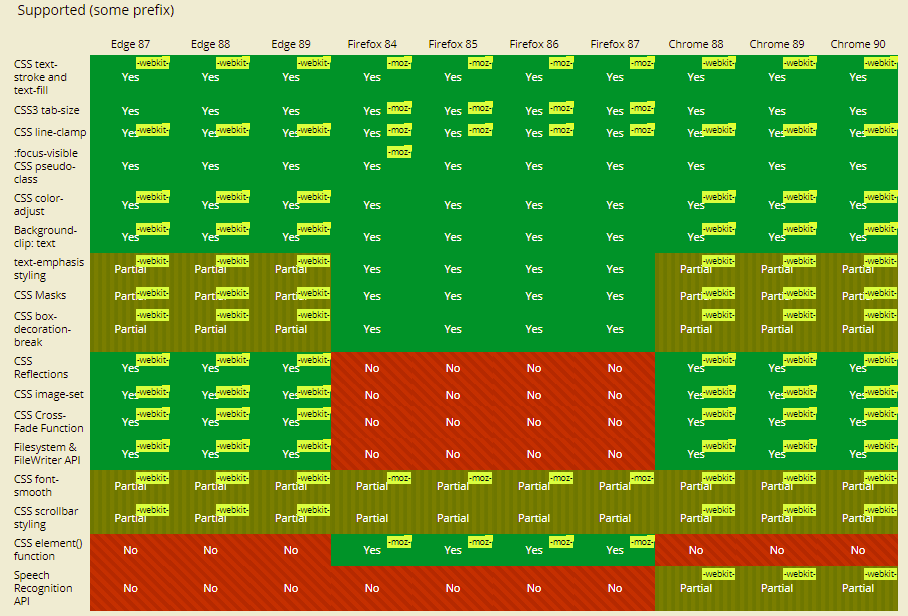Click the Yes cell for Firefox 86 CSS Masks

533,296
